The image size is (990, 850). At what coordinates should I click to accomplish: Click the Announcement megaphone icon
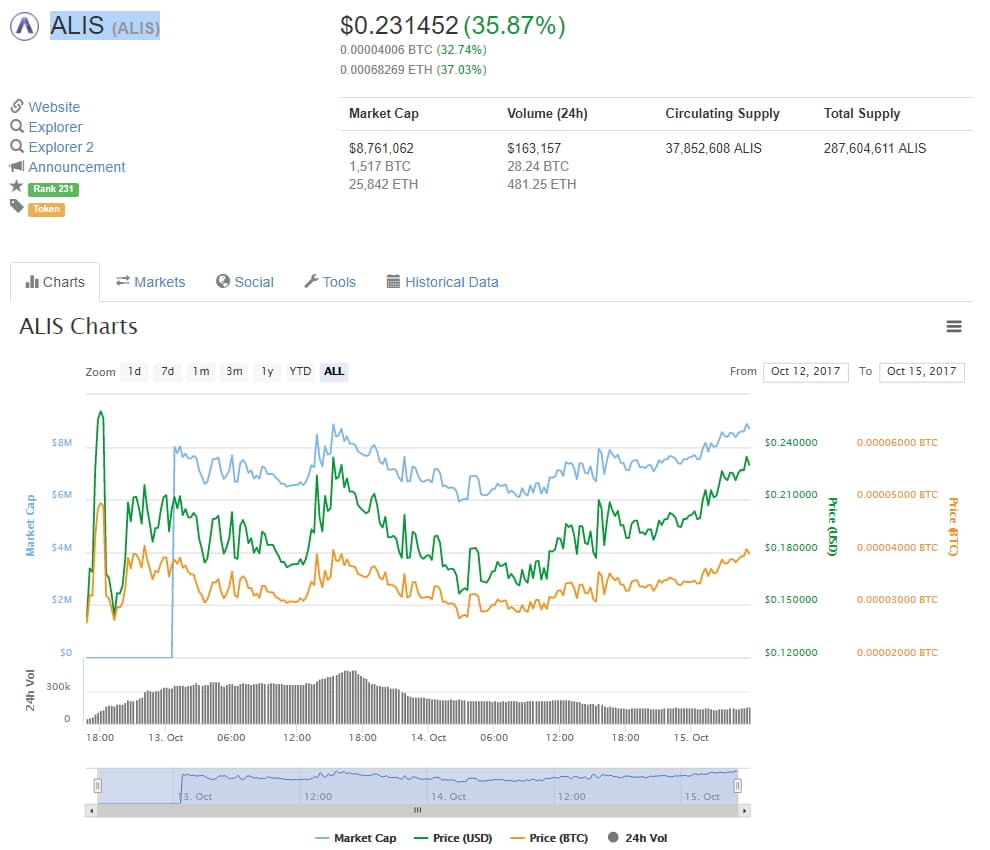pos(17,167)
